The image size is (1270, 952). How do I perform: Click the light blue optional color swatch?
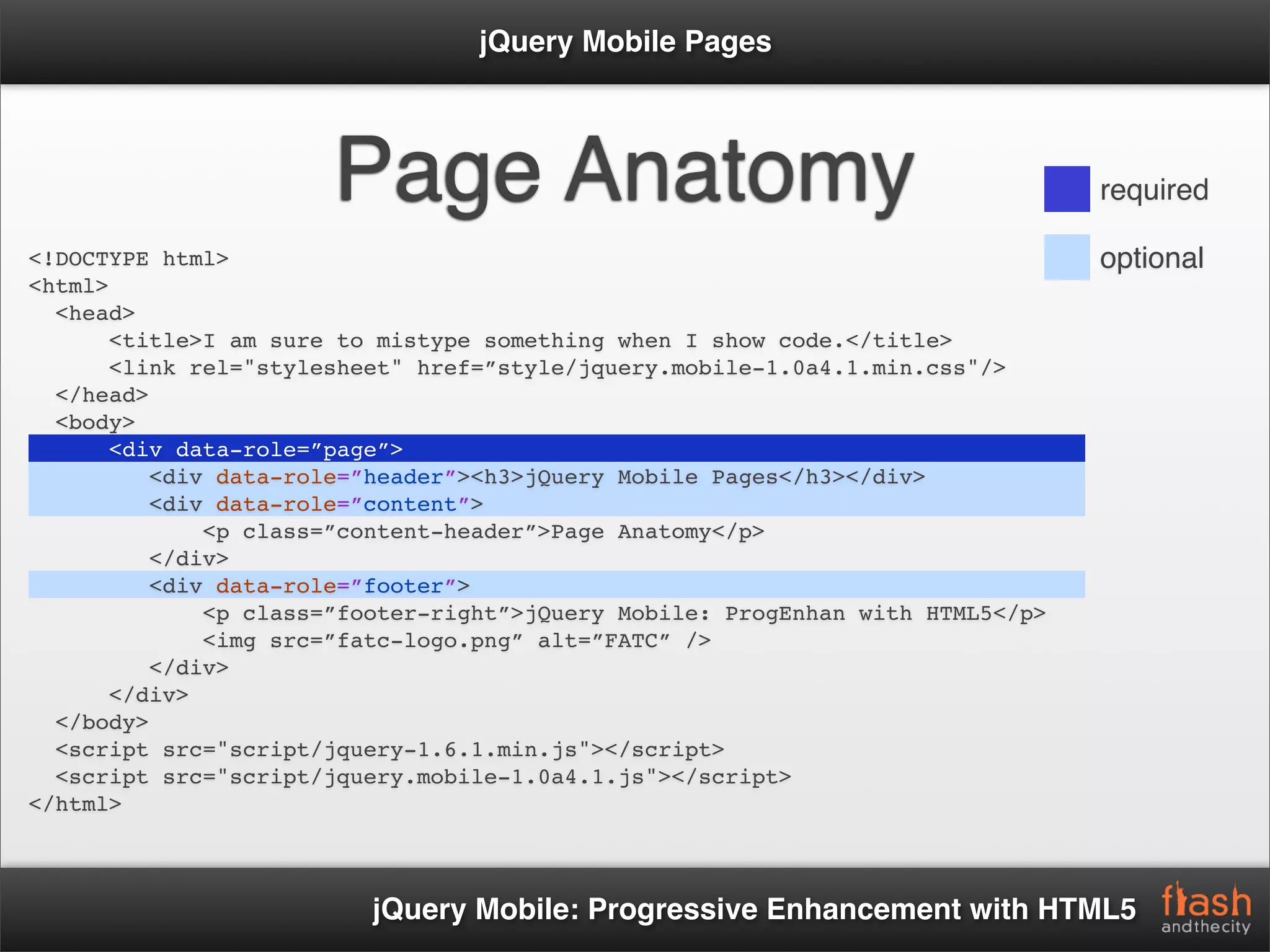coord(1067,257)
